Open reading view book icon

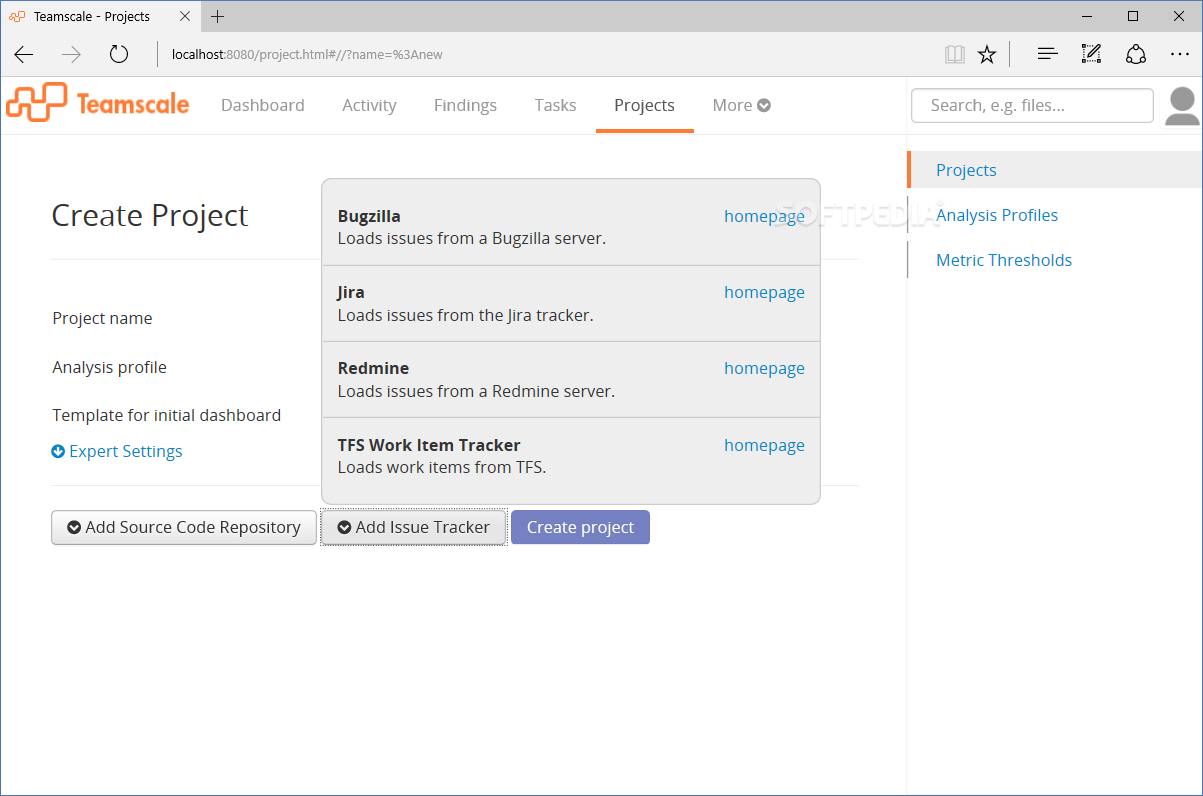coord(955,54)
